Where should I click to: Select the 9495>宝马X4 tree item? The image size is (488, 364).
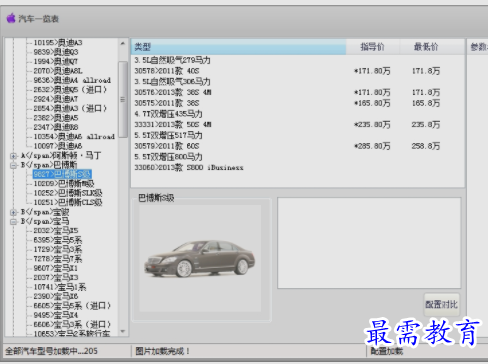tap(56, 315)
